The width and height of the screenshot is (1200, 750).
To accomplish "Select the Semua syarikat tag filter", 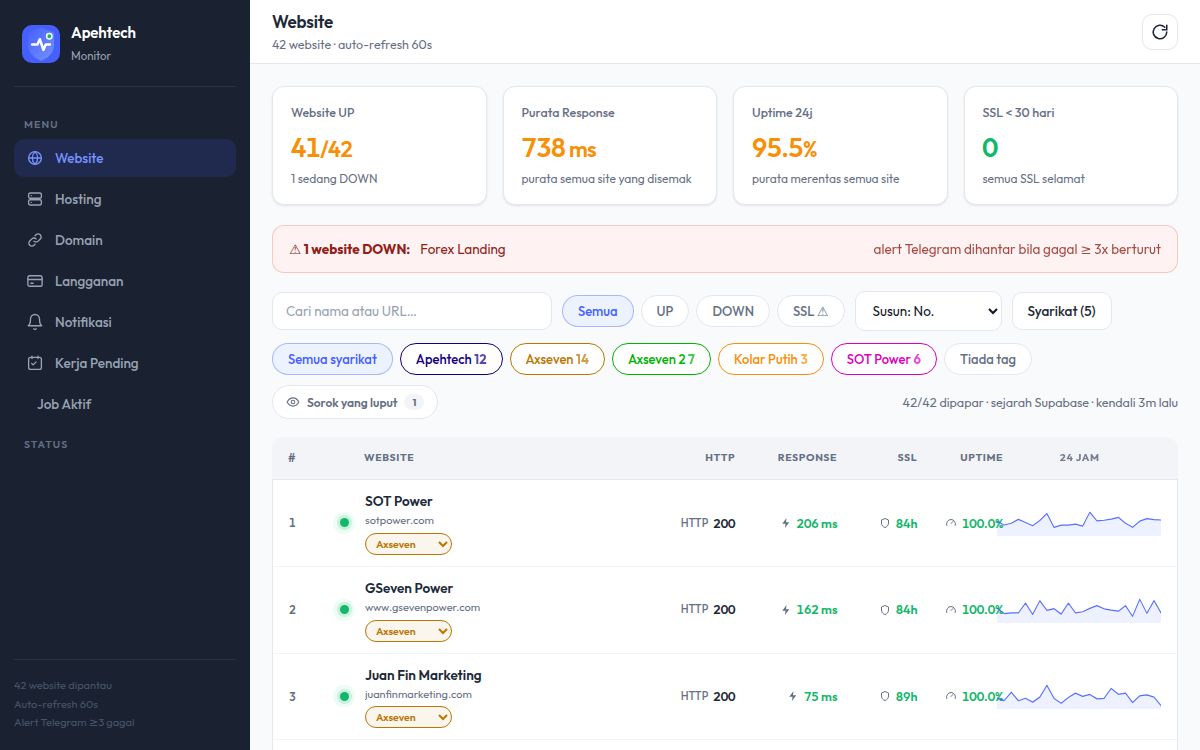I will (332, 359).
